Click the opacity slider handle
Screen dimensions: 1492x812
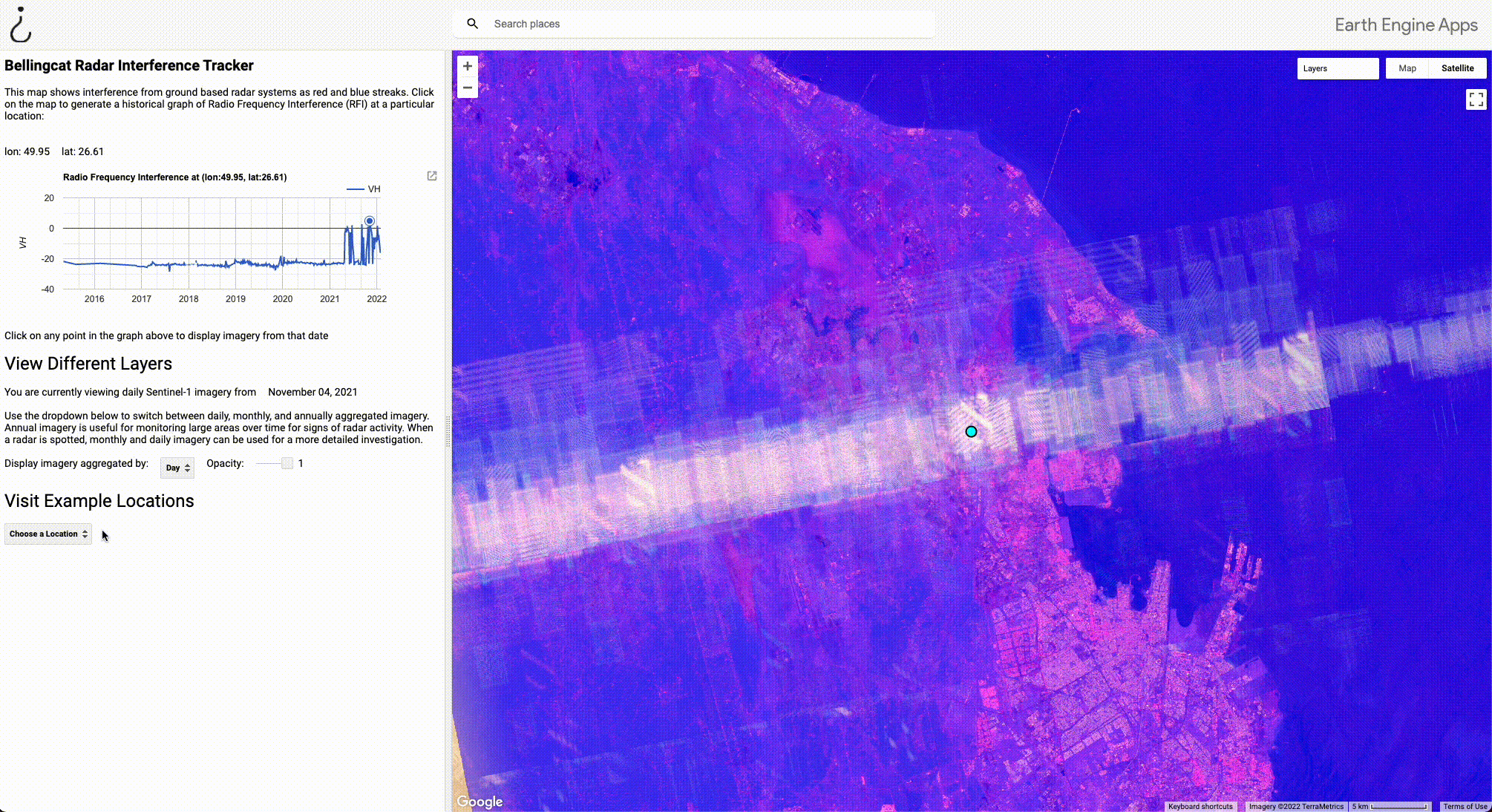pyautogui.click(x=287, y=463)
